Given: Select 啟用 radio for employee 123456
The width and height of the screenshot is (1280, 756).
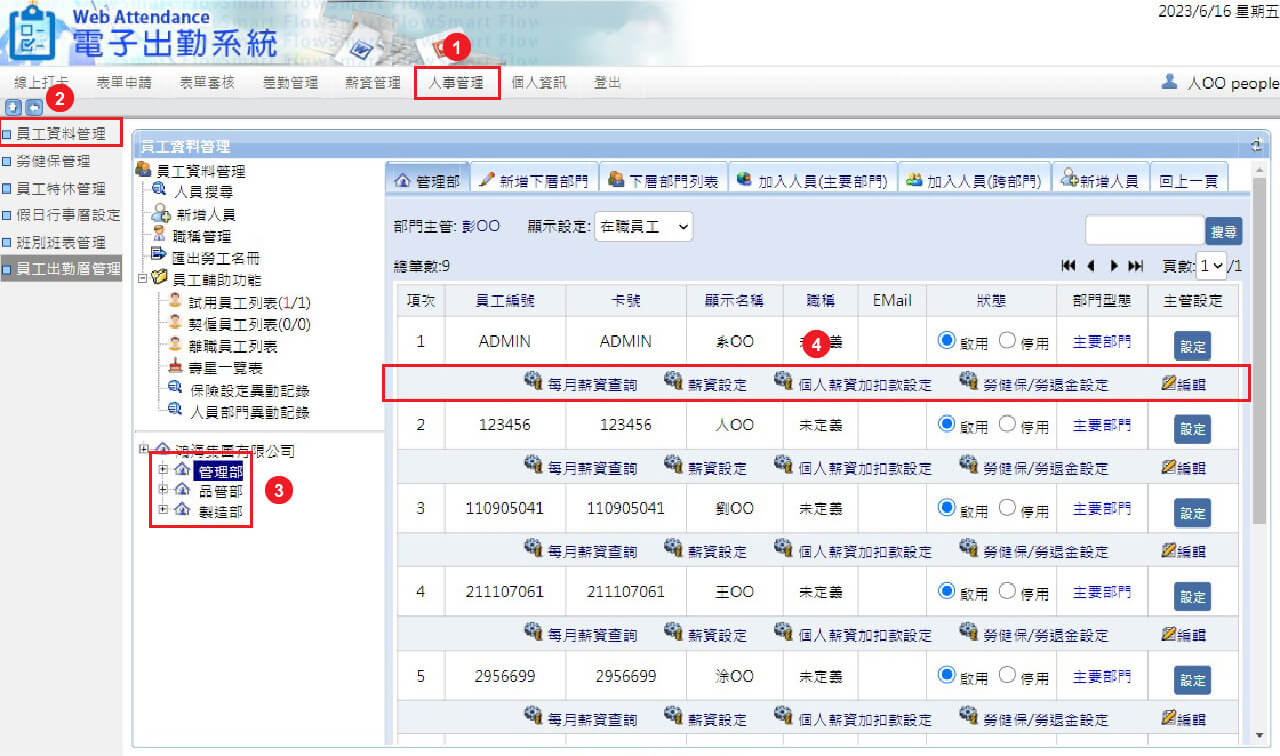Looking at the screenshot, I should (x=946, y=423).
